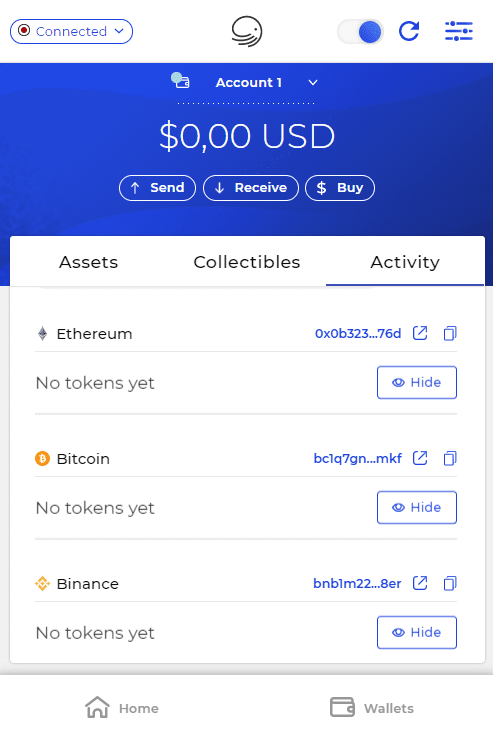
Task: Go to Wallets in bottom navigation
Action: tap(372, 708)
